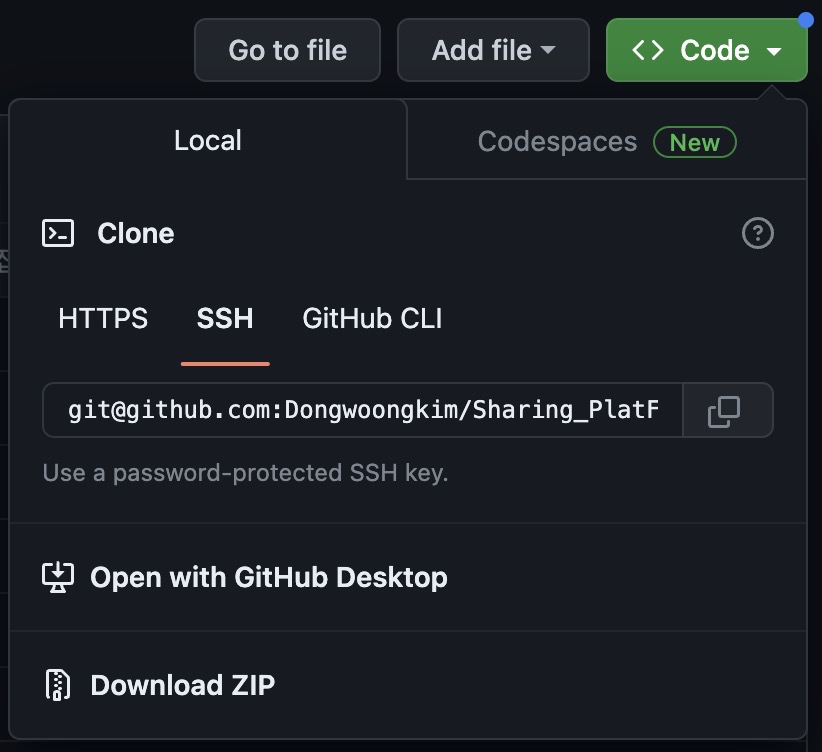Screen dimensions: 822x752
Task: Select the Local tab
Action: [208, 141]
